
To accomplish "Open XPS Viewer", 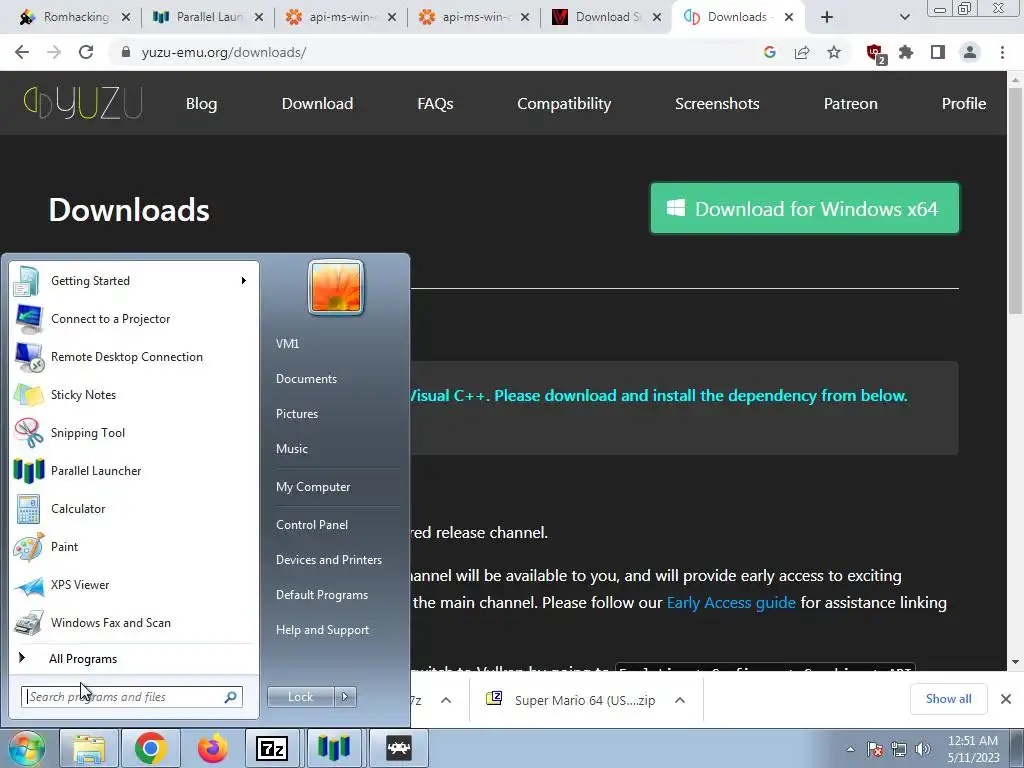I will coord(134,584).
